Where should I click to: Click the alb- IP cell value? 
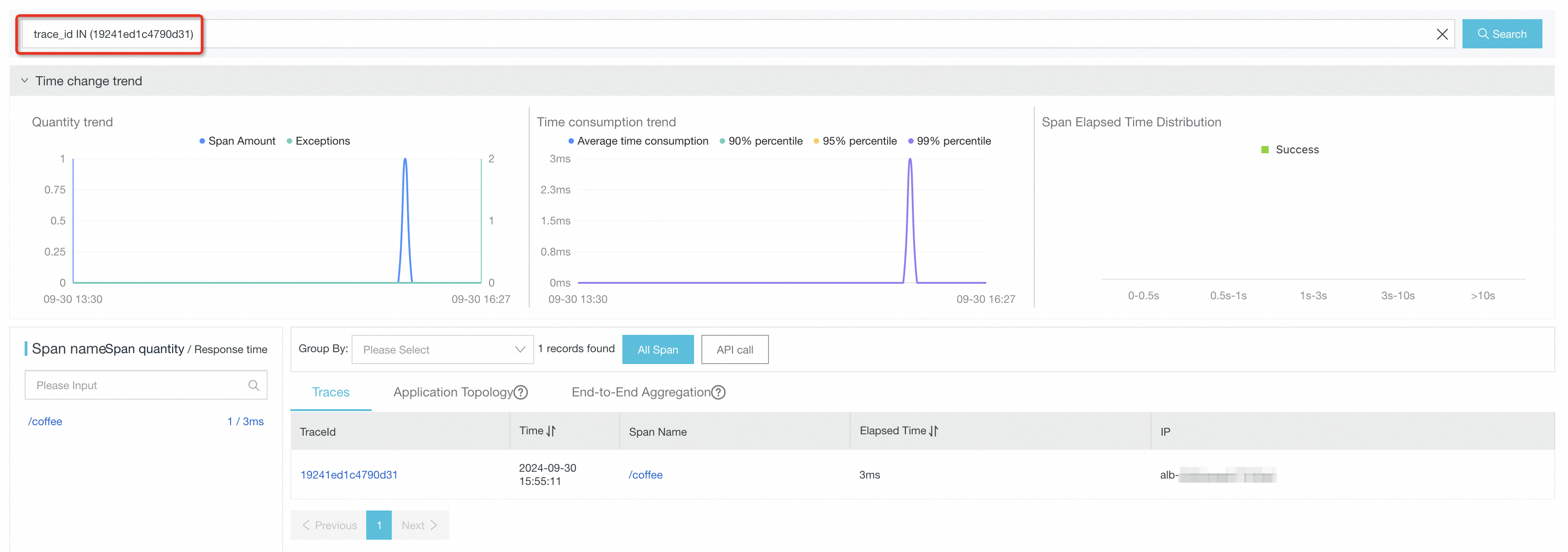pos(1218,475)
